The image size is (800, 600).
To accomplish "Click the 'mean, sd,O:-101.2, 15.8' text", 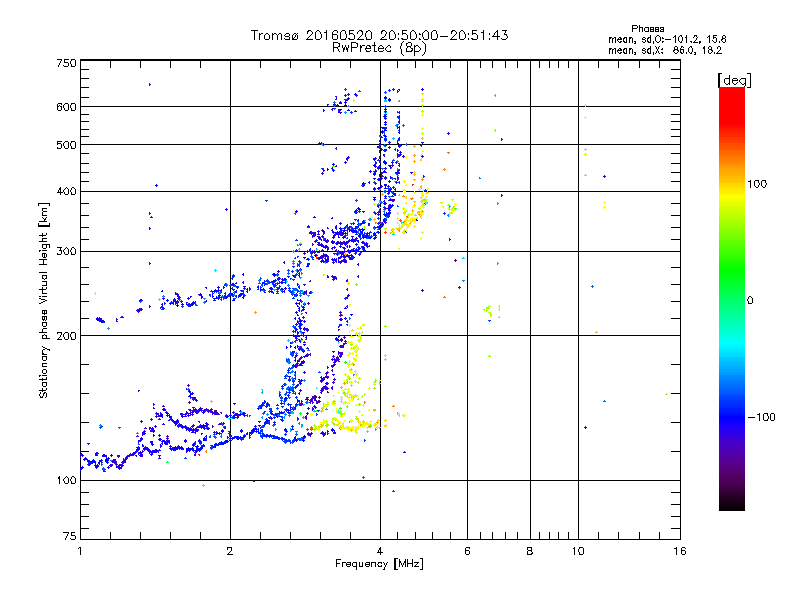I will point(667,39).
